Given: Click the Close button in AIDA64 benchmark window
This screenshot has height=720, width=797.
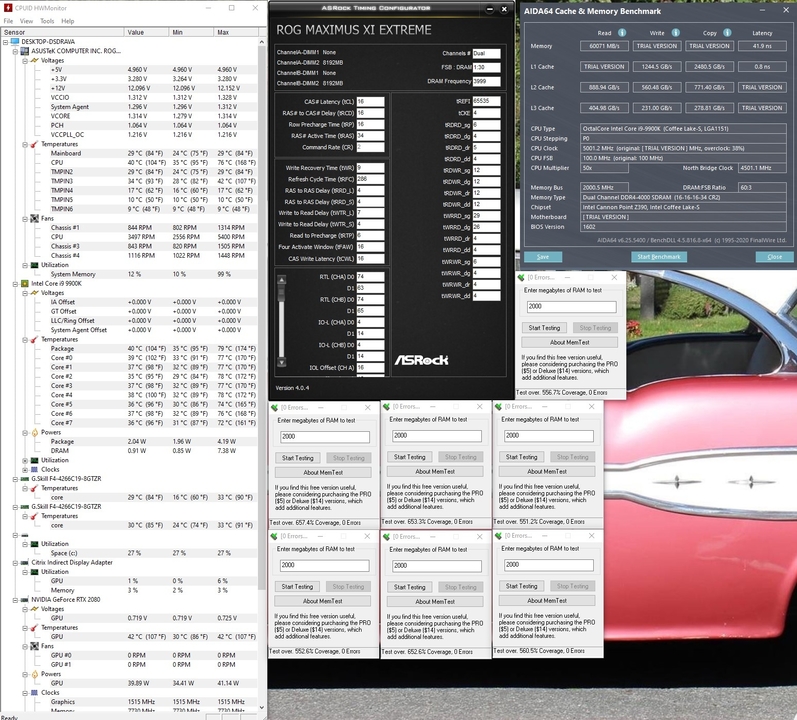Looking at the screenshot, I should click(x=774, y=257).
